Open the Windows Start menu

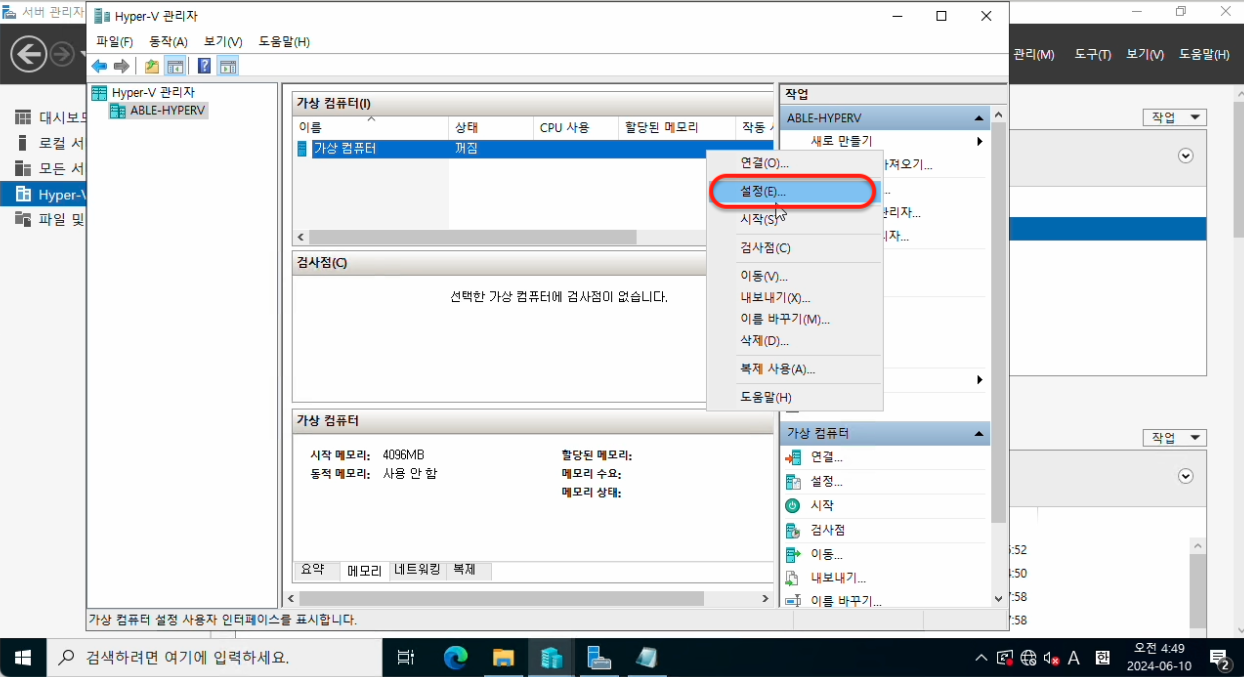pyautogui.click(x=22, y=658)
